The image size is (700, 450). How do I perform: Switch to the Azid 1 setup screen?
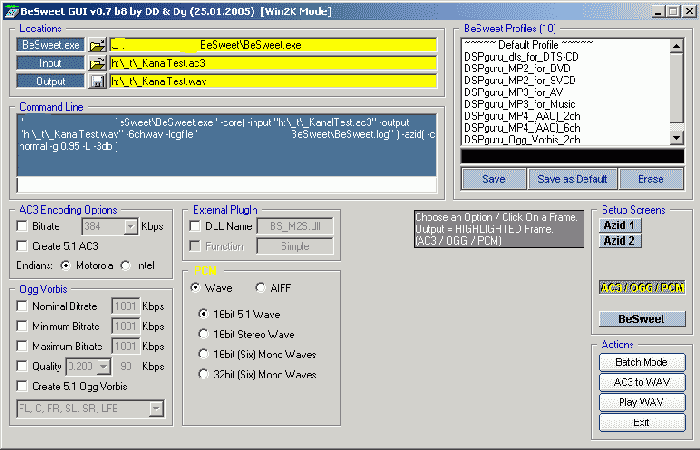click(x=620, y=225)
